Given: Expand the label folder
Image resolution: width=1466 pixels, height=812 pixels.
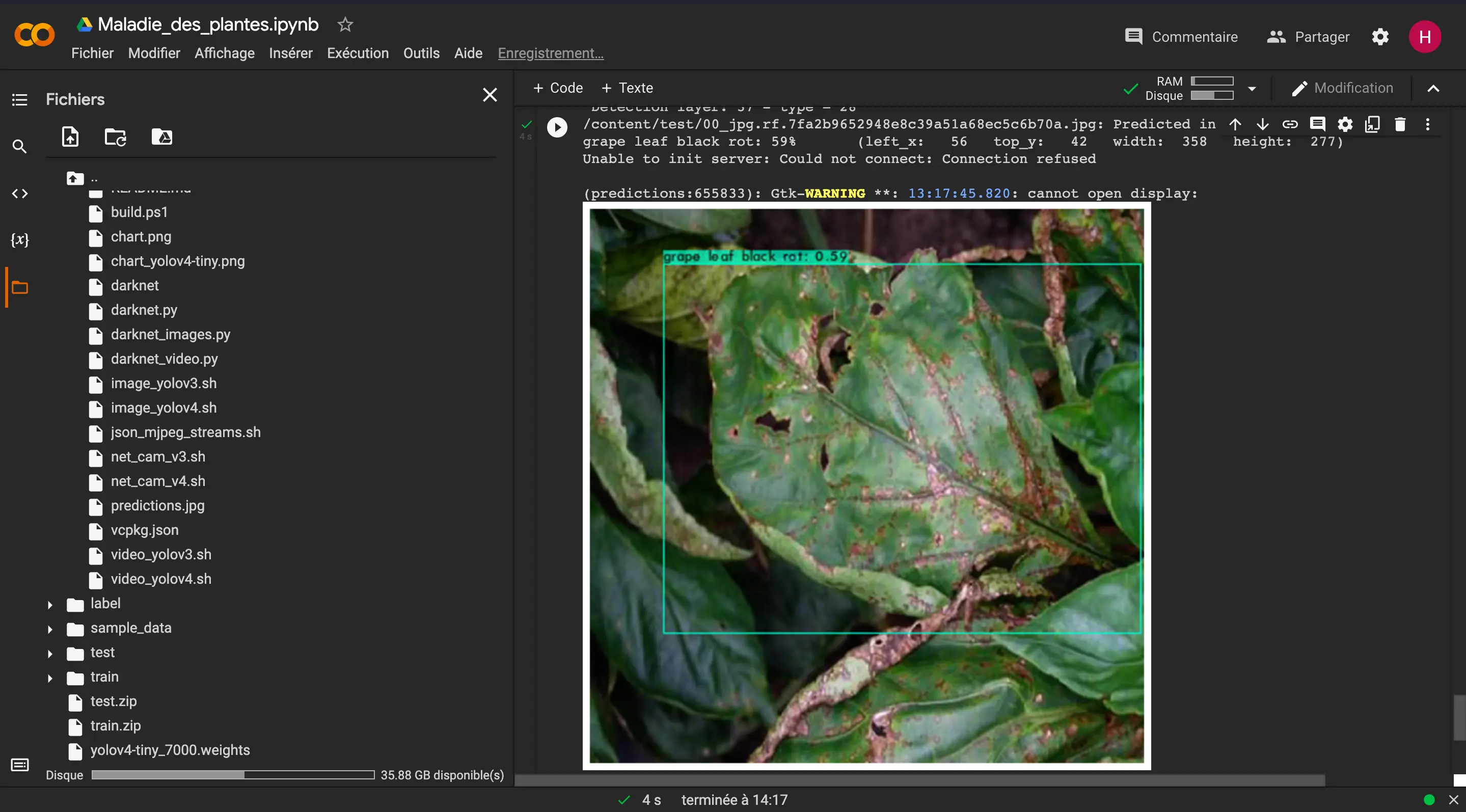Looking at the screenshot, I should (x=50, y=604).
